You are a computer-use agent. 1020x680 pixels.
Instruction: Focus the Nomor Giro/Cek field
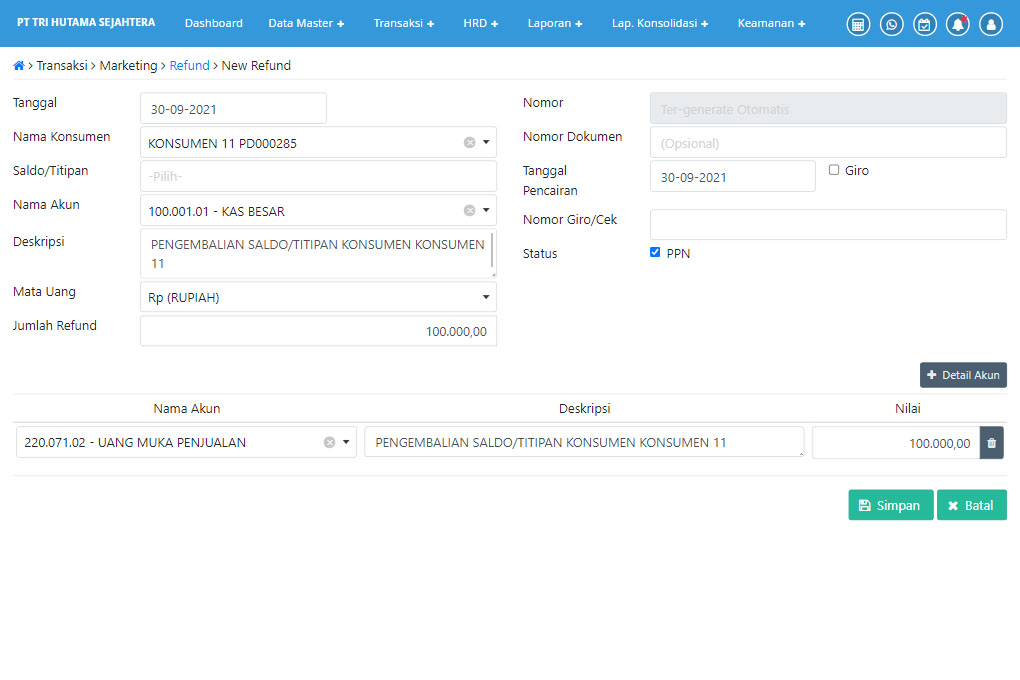coord(828,224)
